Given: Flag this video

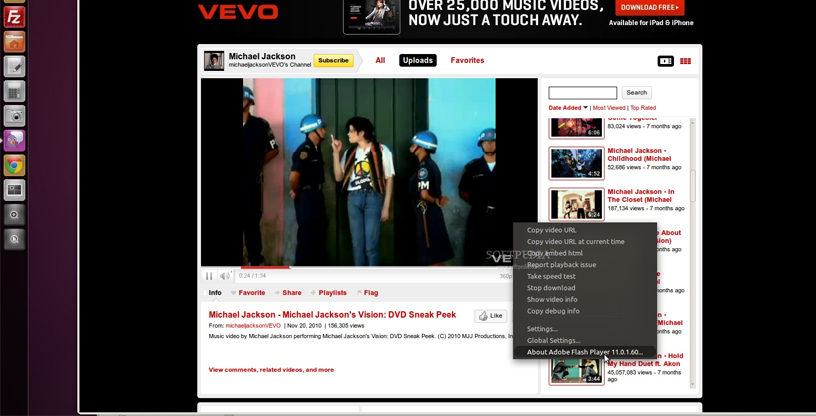Looking at the screenshot, I should pos(367,293).
